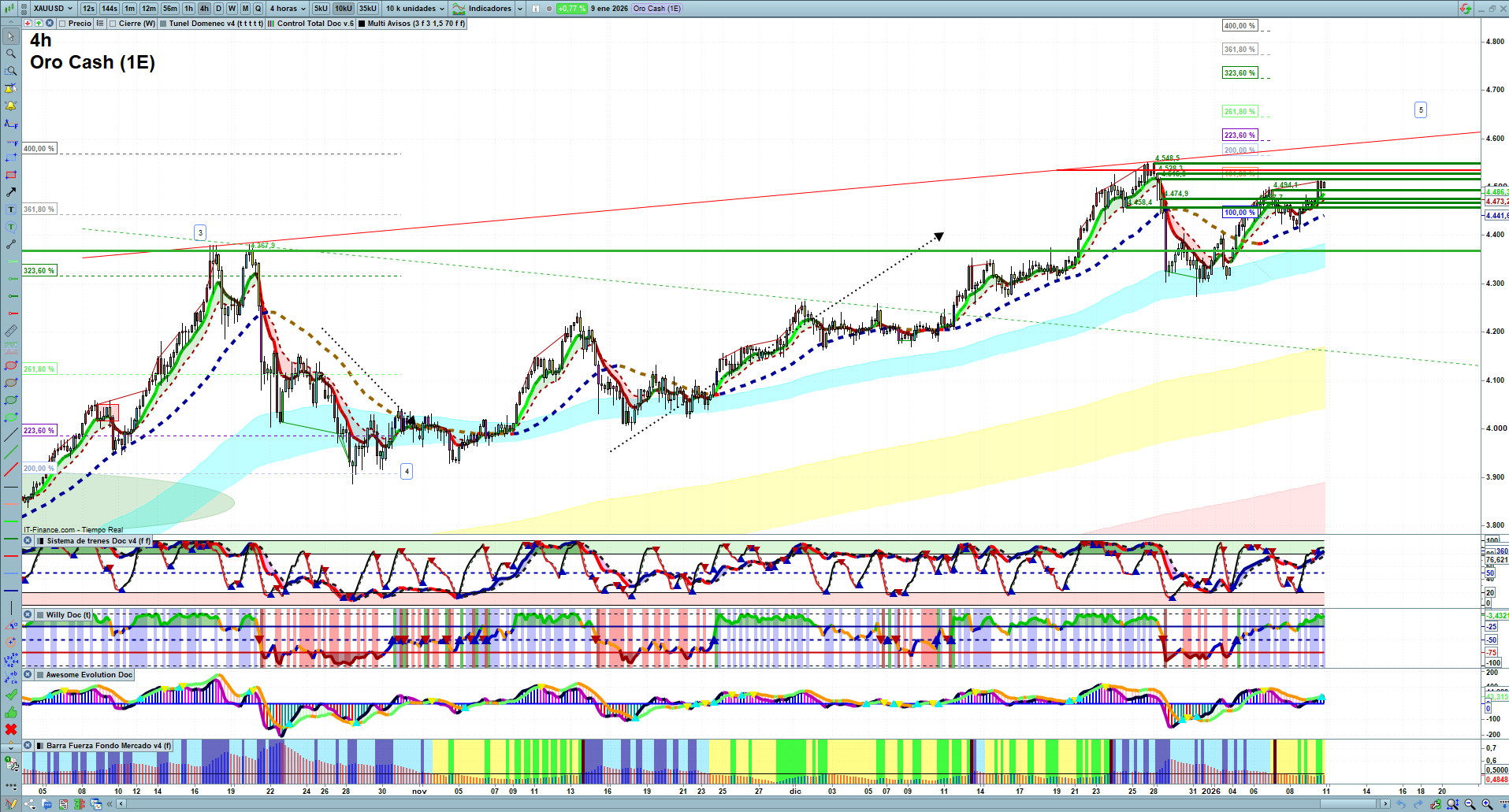Select the ruler measurement tool
1509x812 pixels.
click(x=11, y=331)
